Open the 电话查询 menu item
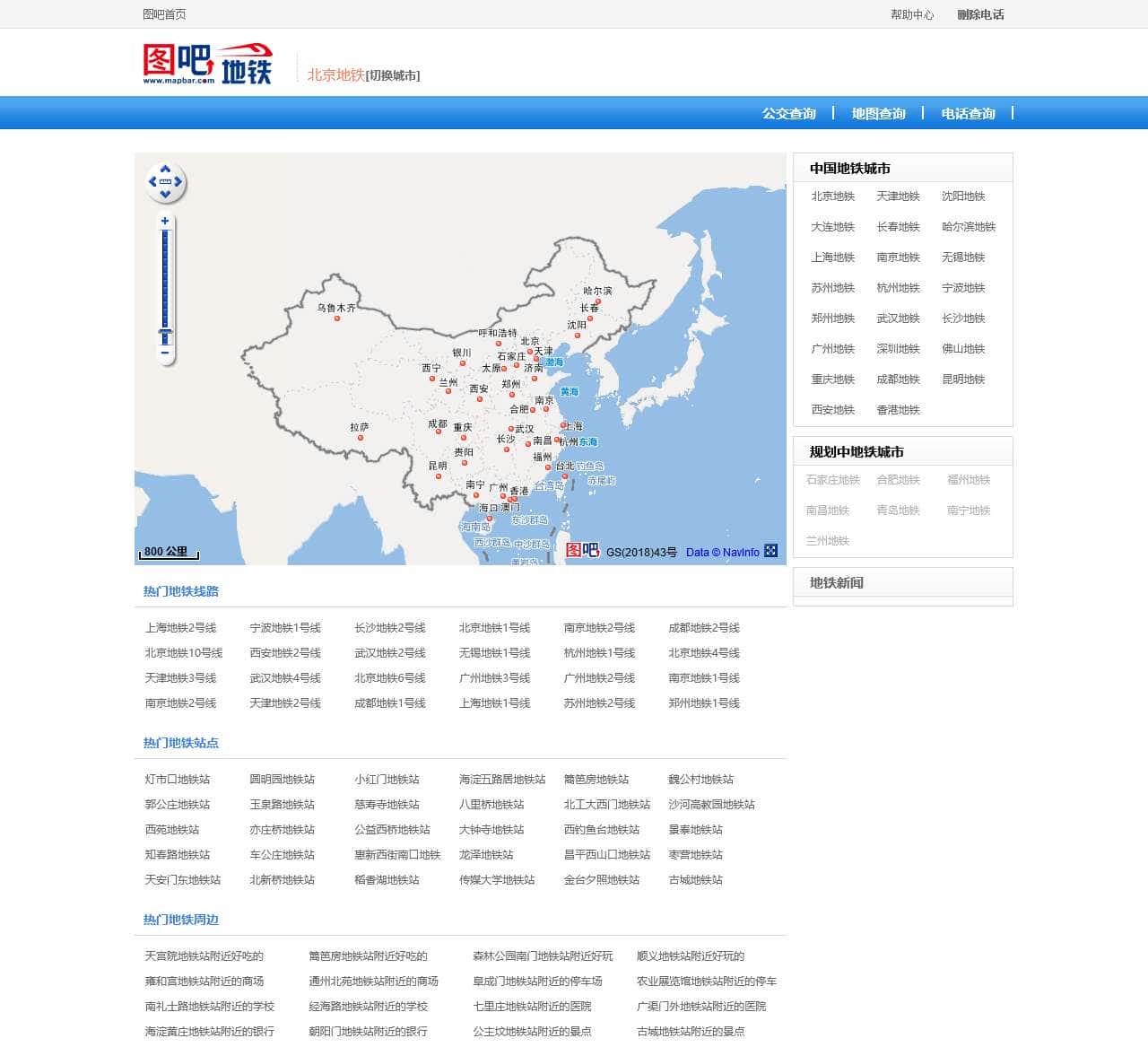The width and height of the screenshot is (1148, 1047). [967, 113]
